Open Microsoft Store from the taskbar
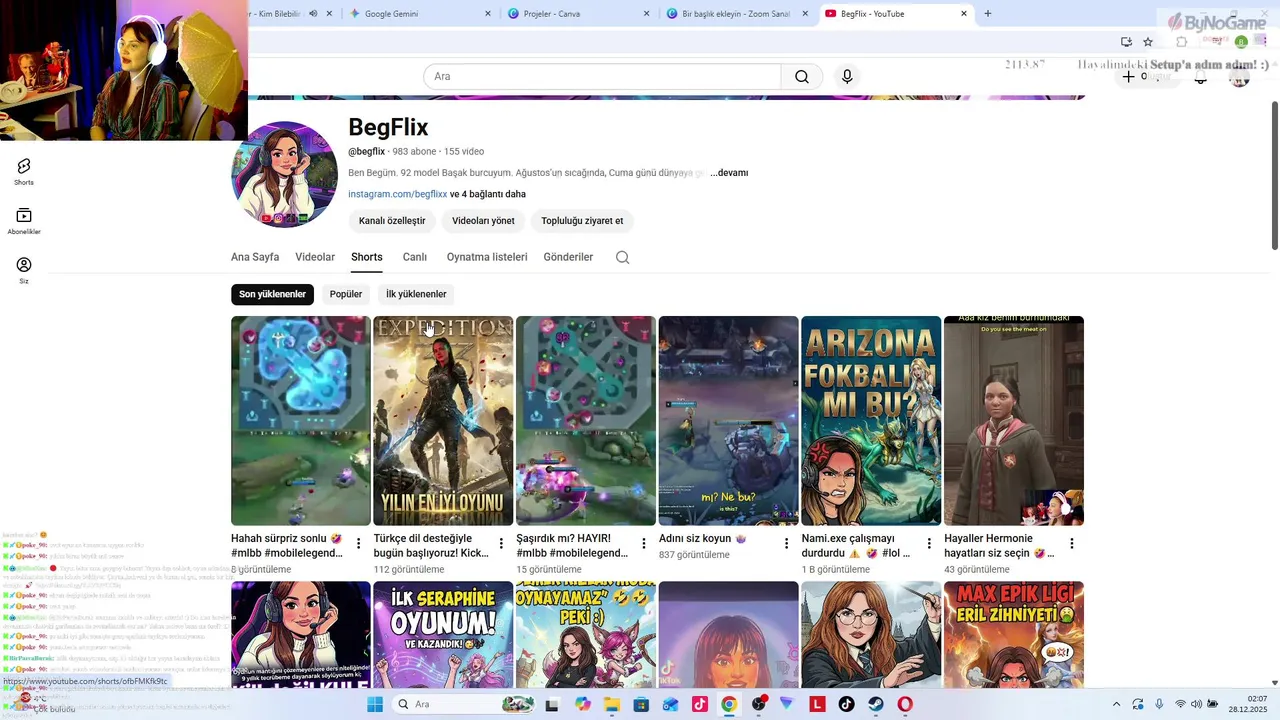 click(x=641, y=704)
